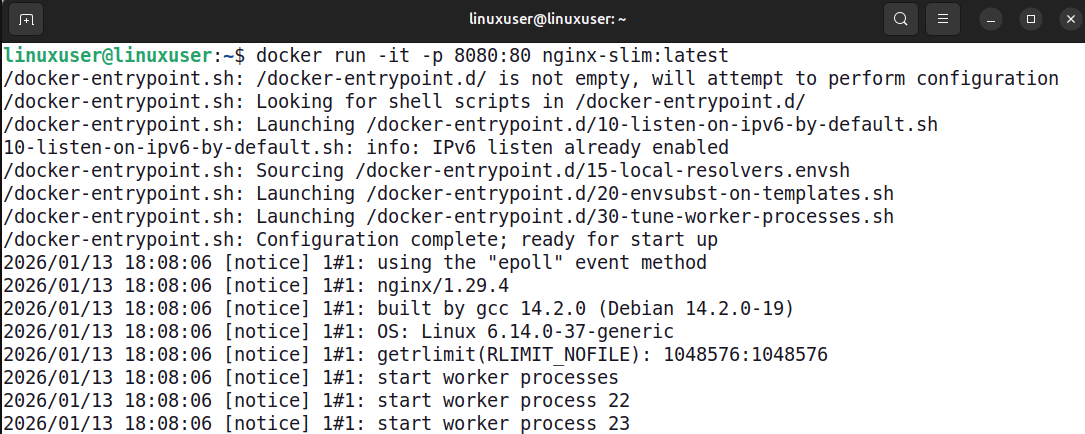Click the 30-tune-worker-processes.sh line
The image size is (1085, 434).
click(448, 216)
